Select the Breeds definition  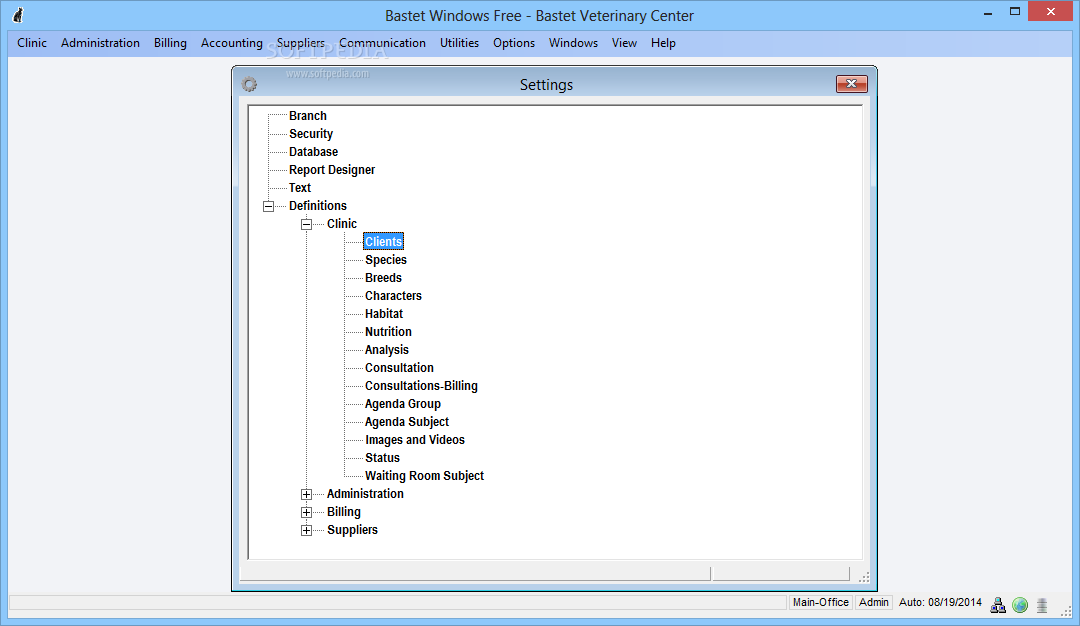tap(383, 278)
